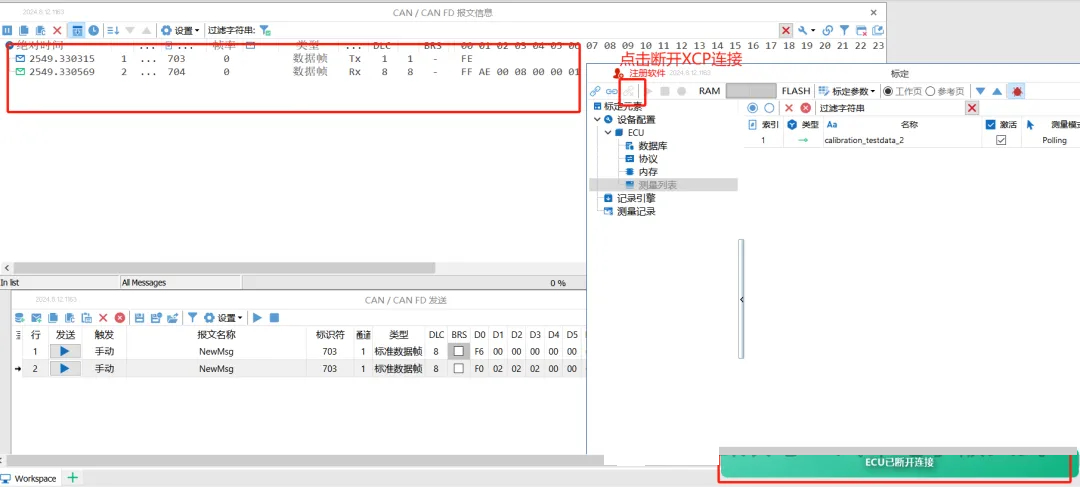1080x487 pixels.
Task: Click the blue down arrow in calibration toolbar
Action: point(980,91)
